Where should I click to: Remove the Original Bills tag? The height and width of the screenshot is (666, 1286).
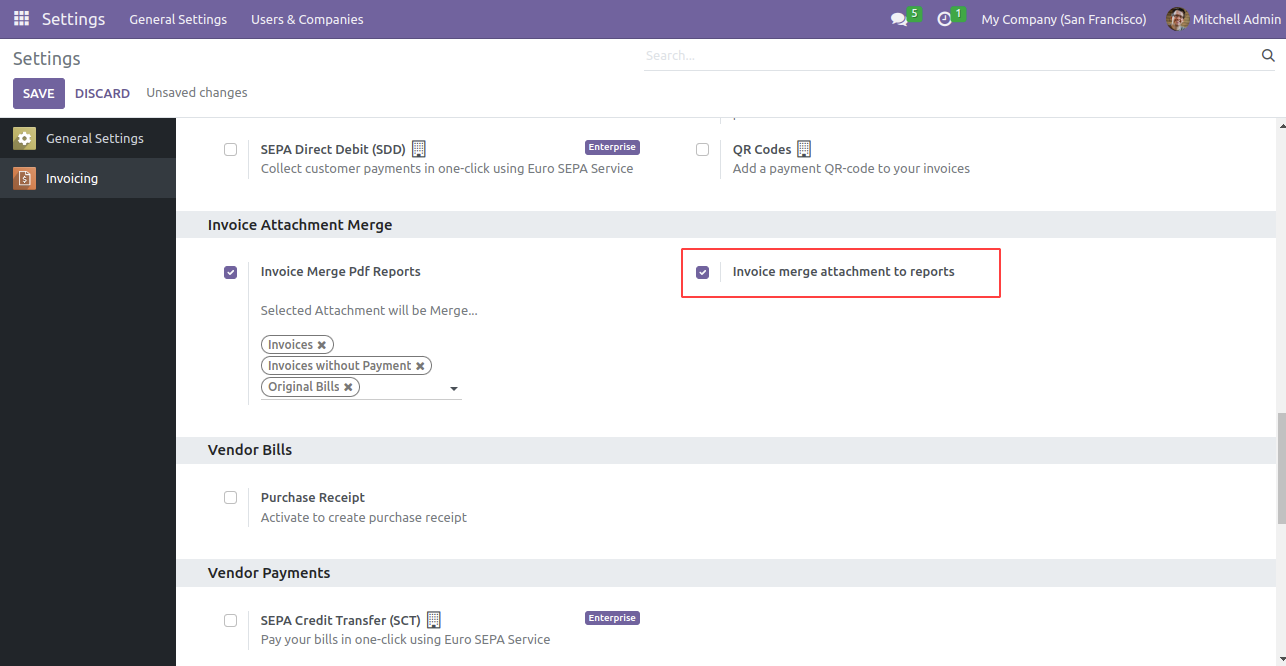click(x=348, y=387)
